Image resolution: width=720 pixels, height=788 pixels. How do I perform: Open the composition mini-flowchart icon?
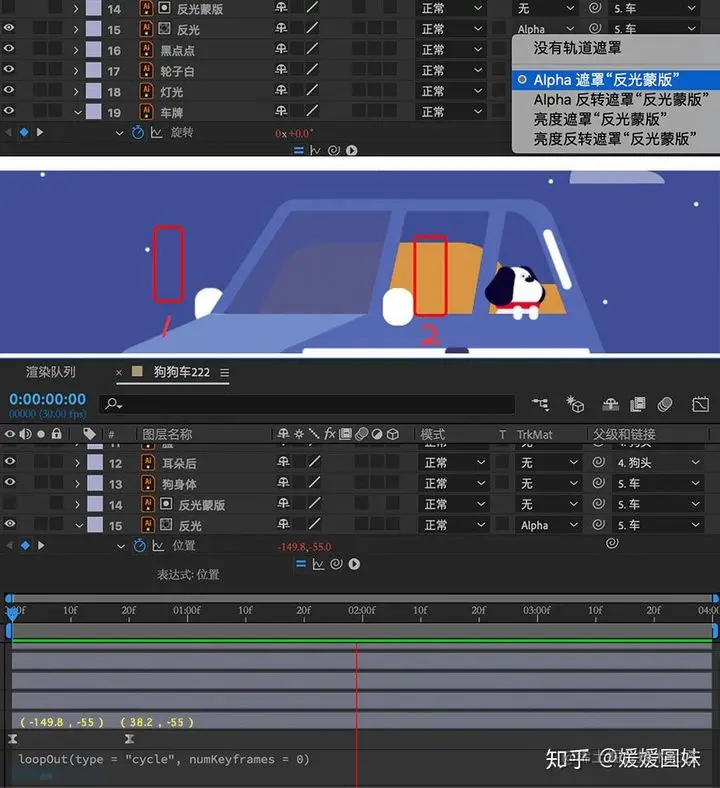click(541, 404)
